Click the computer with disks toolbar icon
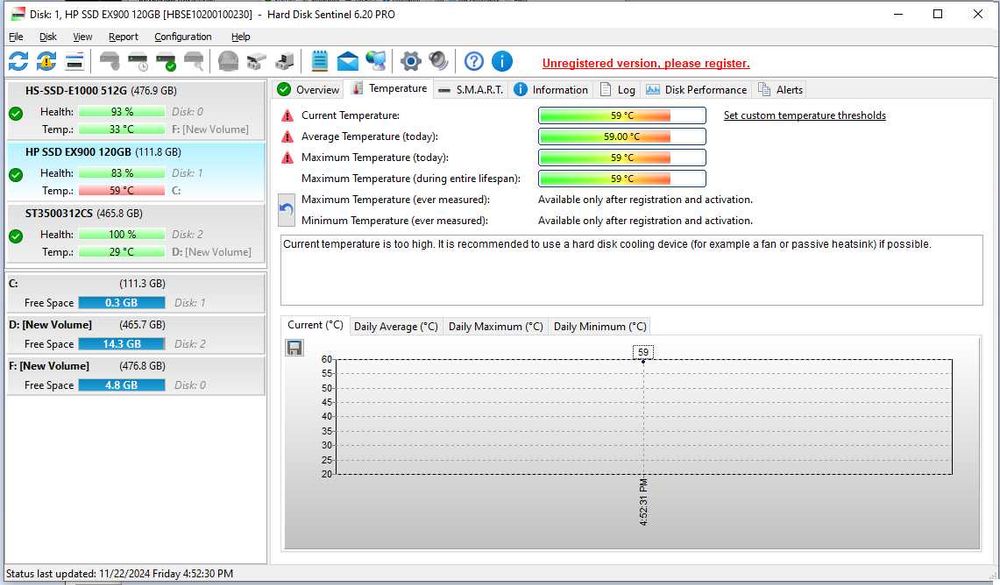 tap(284, 61)
